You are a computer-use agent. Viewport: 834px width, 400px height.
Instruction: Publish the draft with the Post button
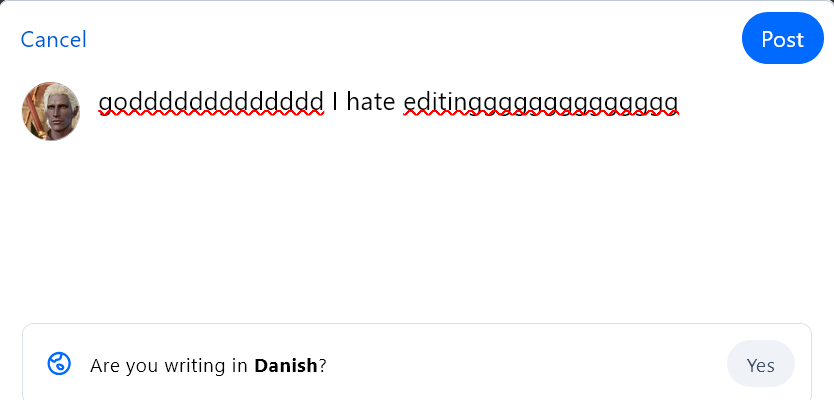point(782,39)
